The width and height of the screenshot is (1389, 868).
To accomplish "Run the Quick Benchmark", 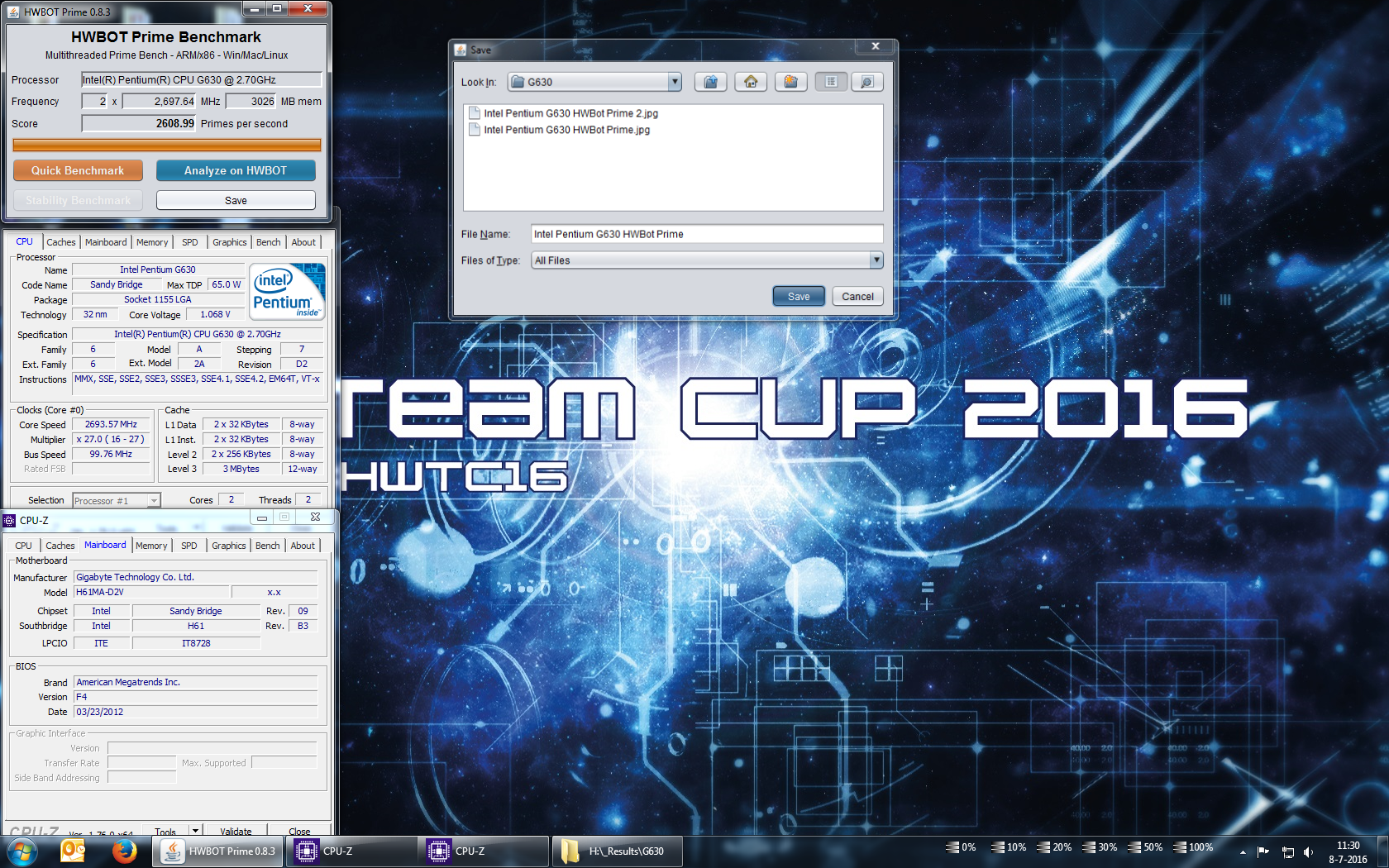I will click(x=78, y=170).
